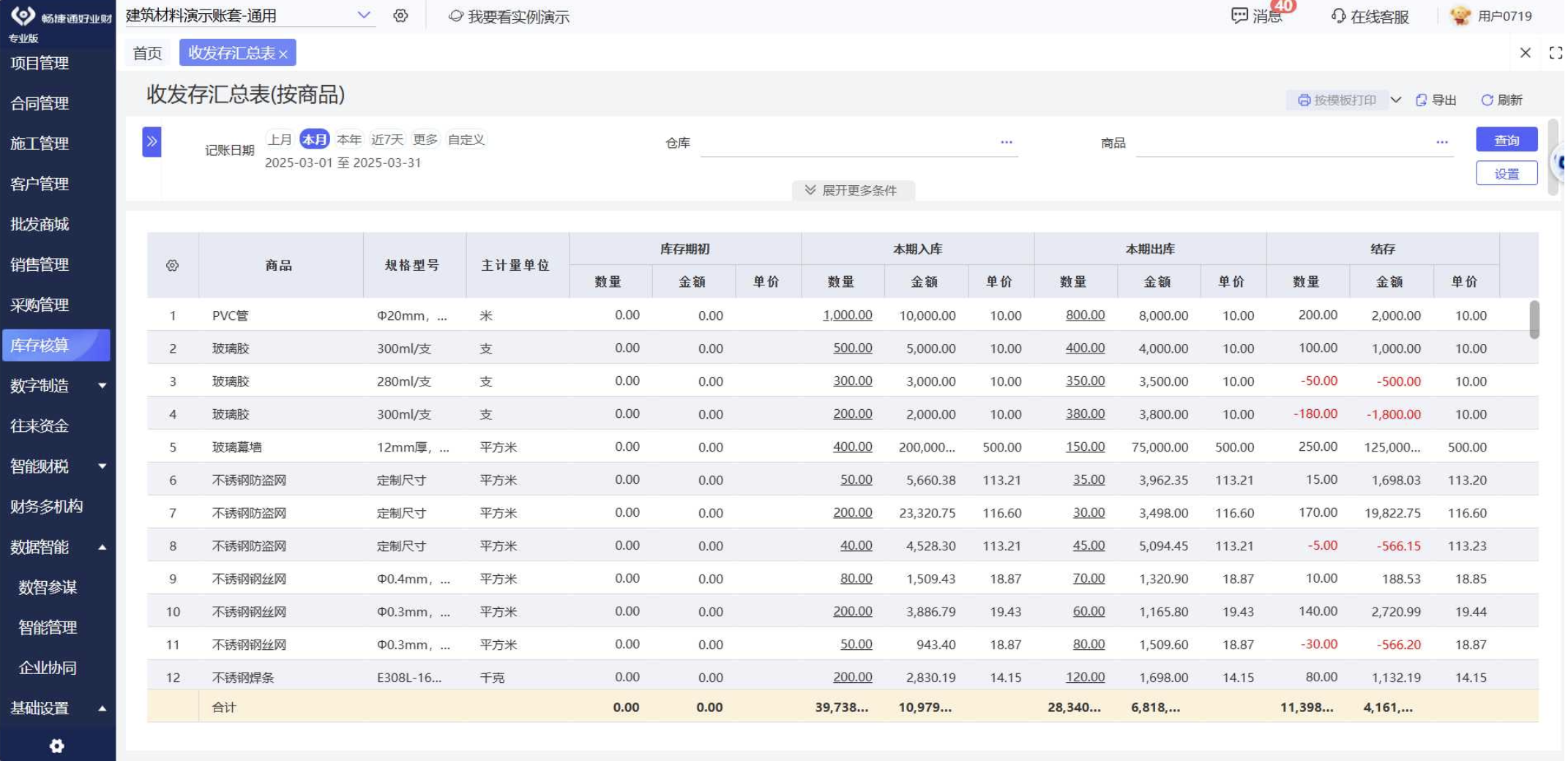This screenshot has height=767, width=1568.
Task: Open 批发商城 in the sidebar
Action: point(40,225)
